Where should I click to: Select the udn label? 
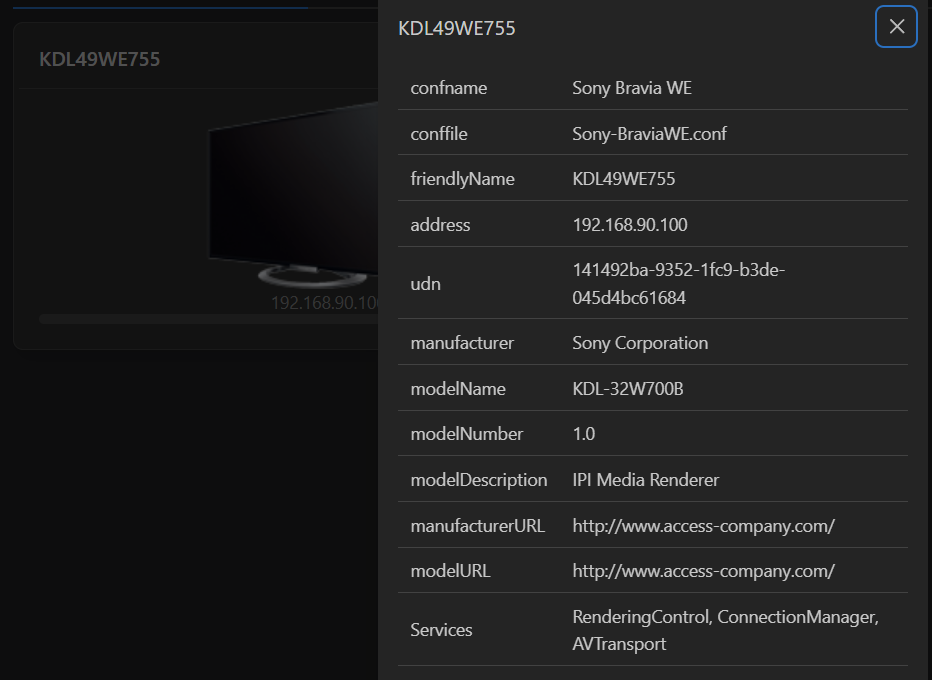click(x=426, y=284)
